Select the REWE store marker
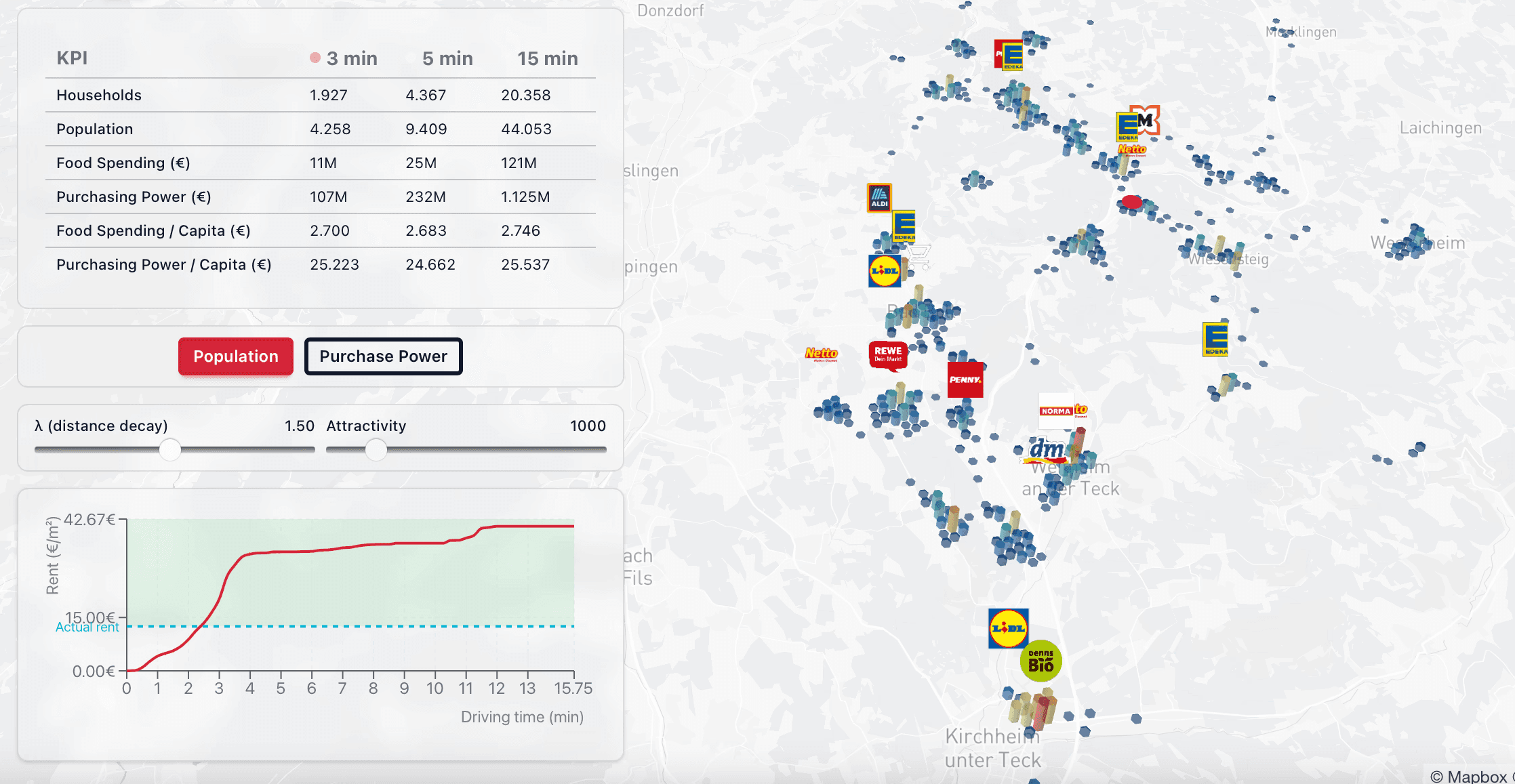The image size is (1515, 784). [x=888, y=354]
